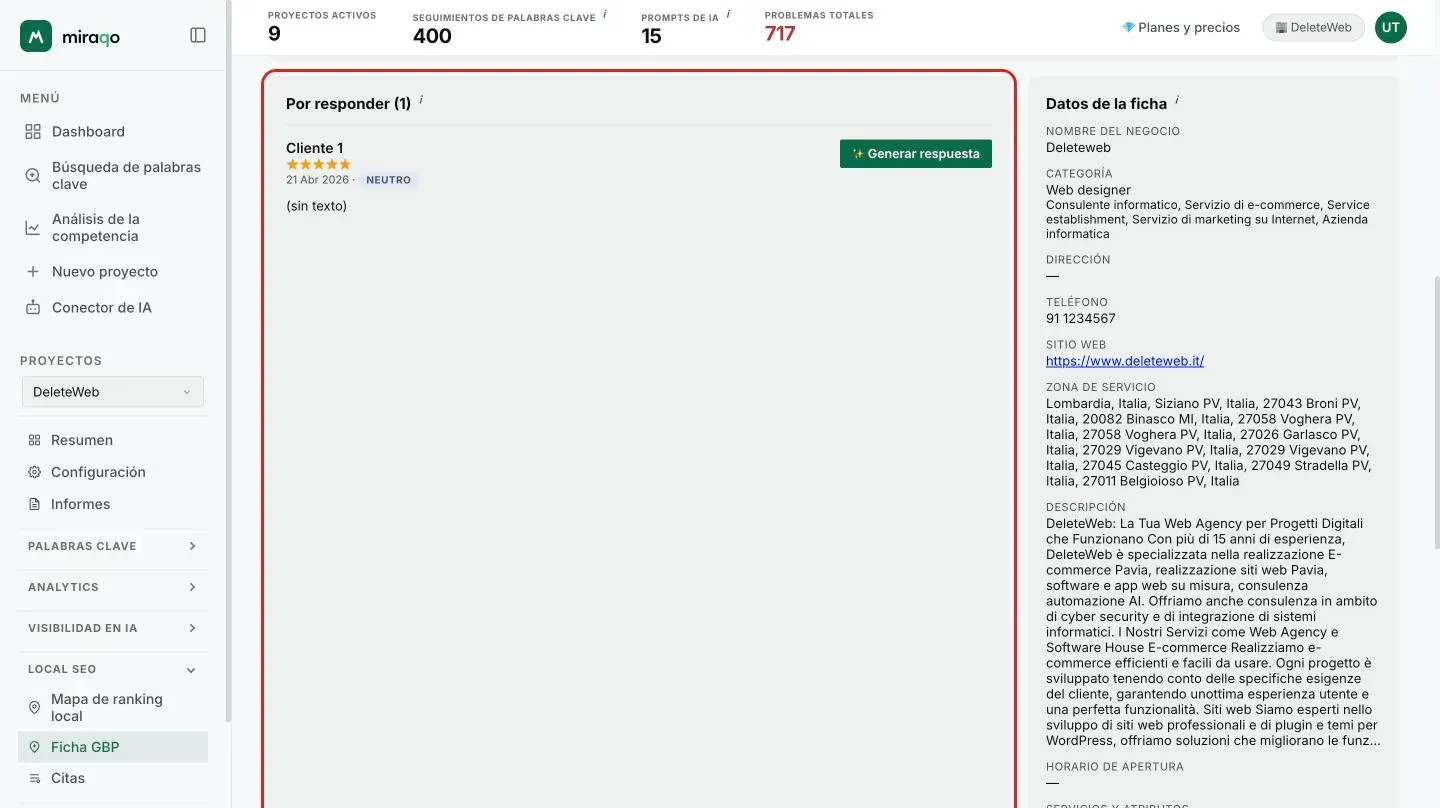
Task: Open the UT user avatar menu
Action: point(1391,28)
